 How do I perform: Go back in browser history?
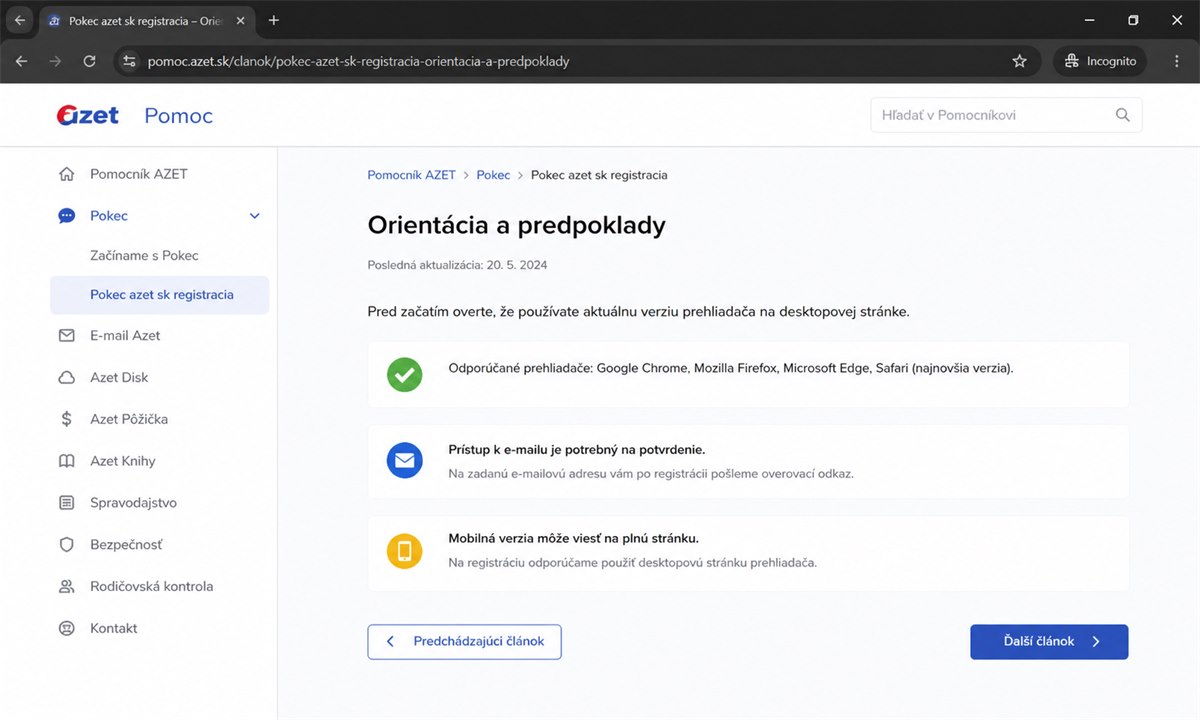[22, 61]
